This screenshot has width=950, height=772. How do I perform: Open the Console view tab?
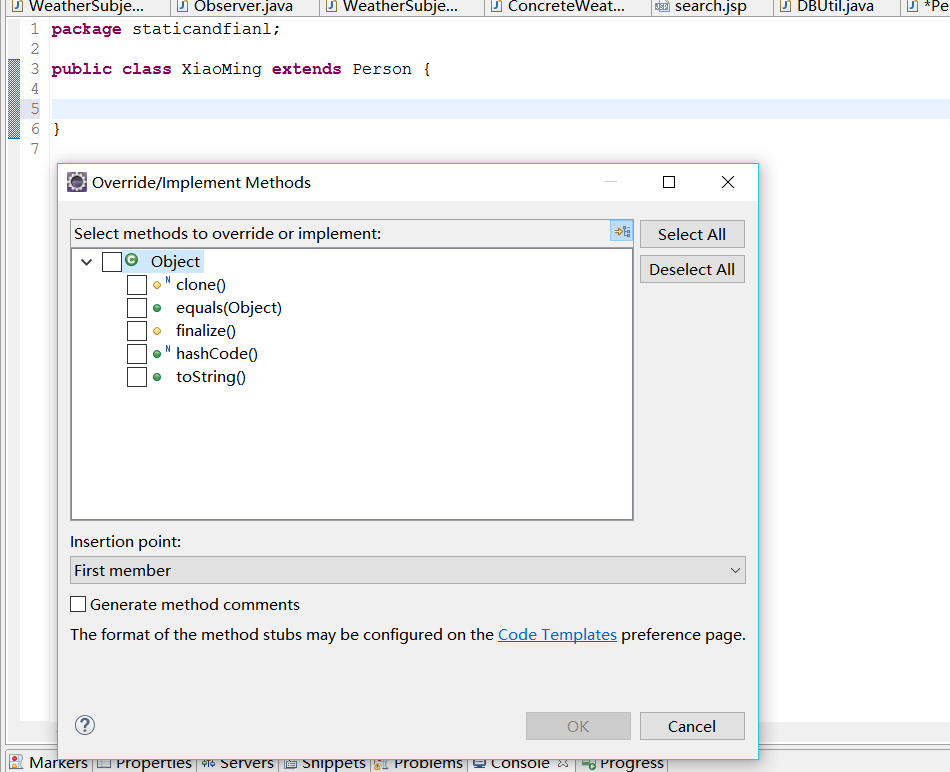click(x=520, y=764)
